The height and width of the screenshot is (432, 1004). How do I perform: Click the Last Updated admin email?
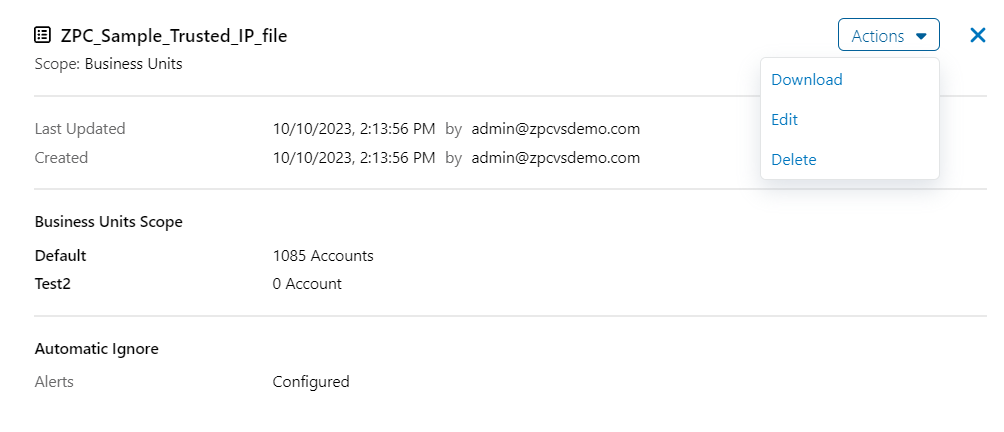(x=555, y=128)
